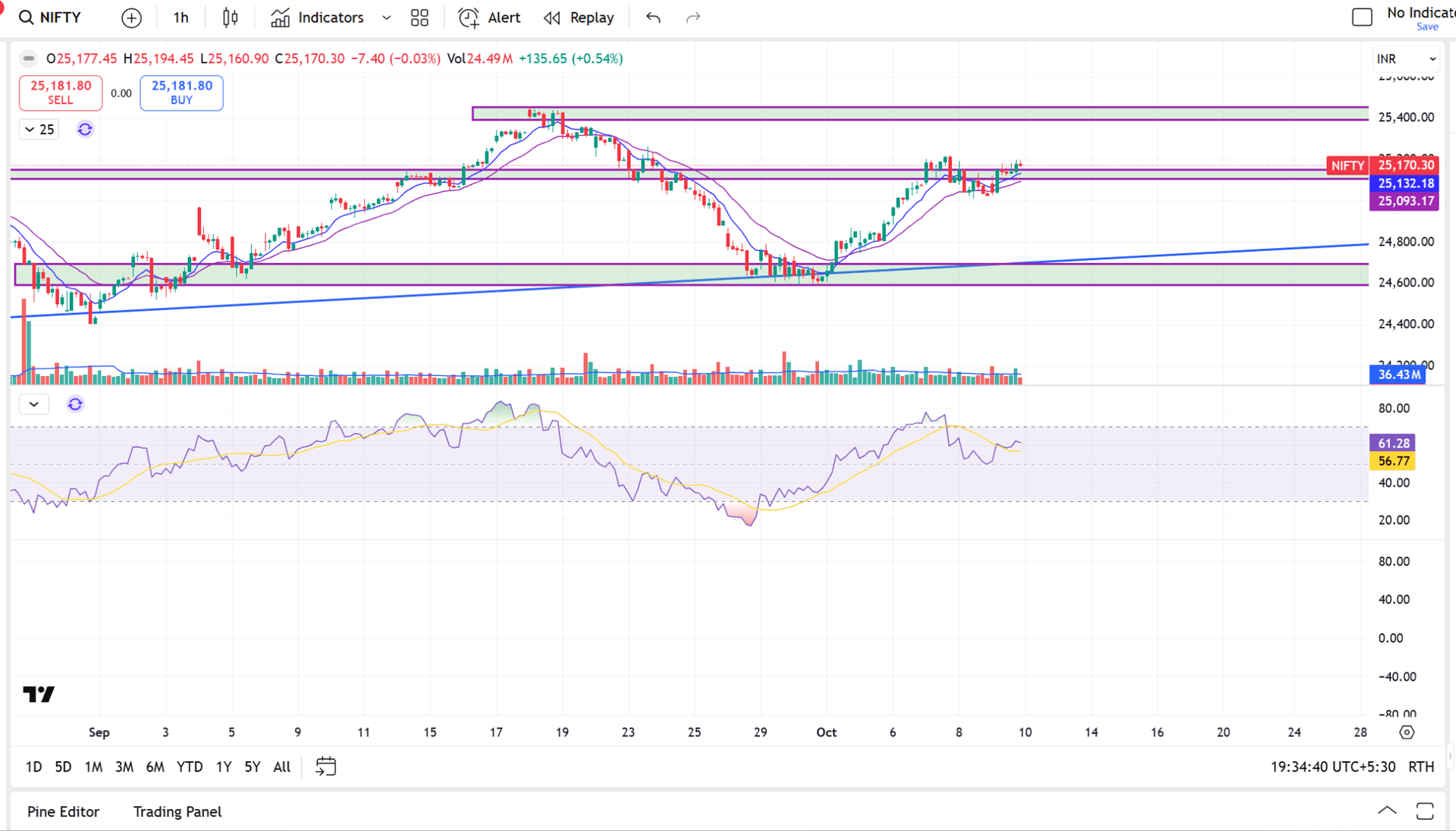Image resolution: width=1456 pixels, height=831 pixels.
Task: Click the 24,400.00 price axis label
Action: click(1406, 325)
